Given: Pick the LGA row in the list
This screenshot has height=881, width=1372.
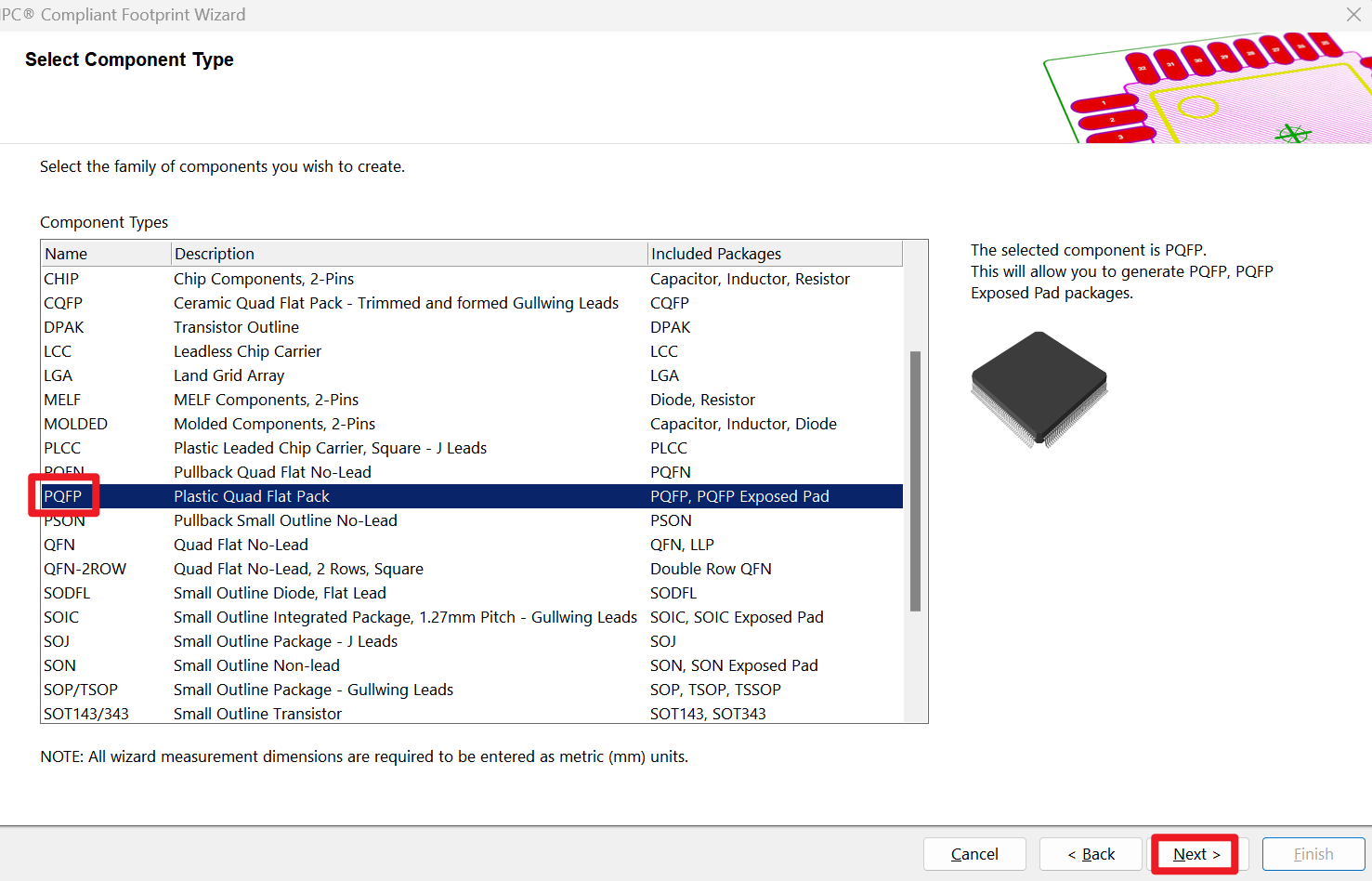Looking at the screenshot, I should click(x=472, y=375).
